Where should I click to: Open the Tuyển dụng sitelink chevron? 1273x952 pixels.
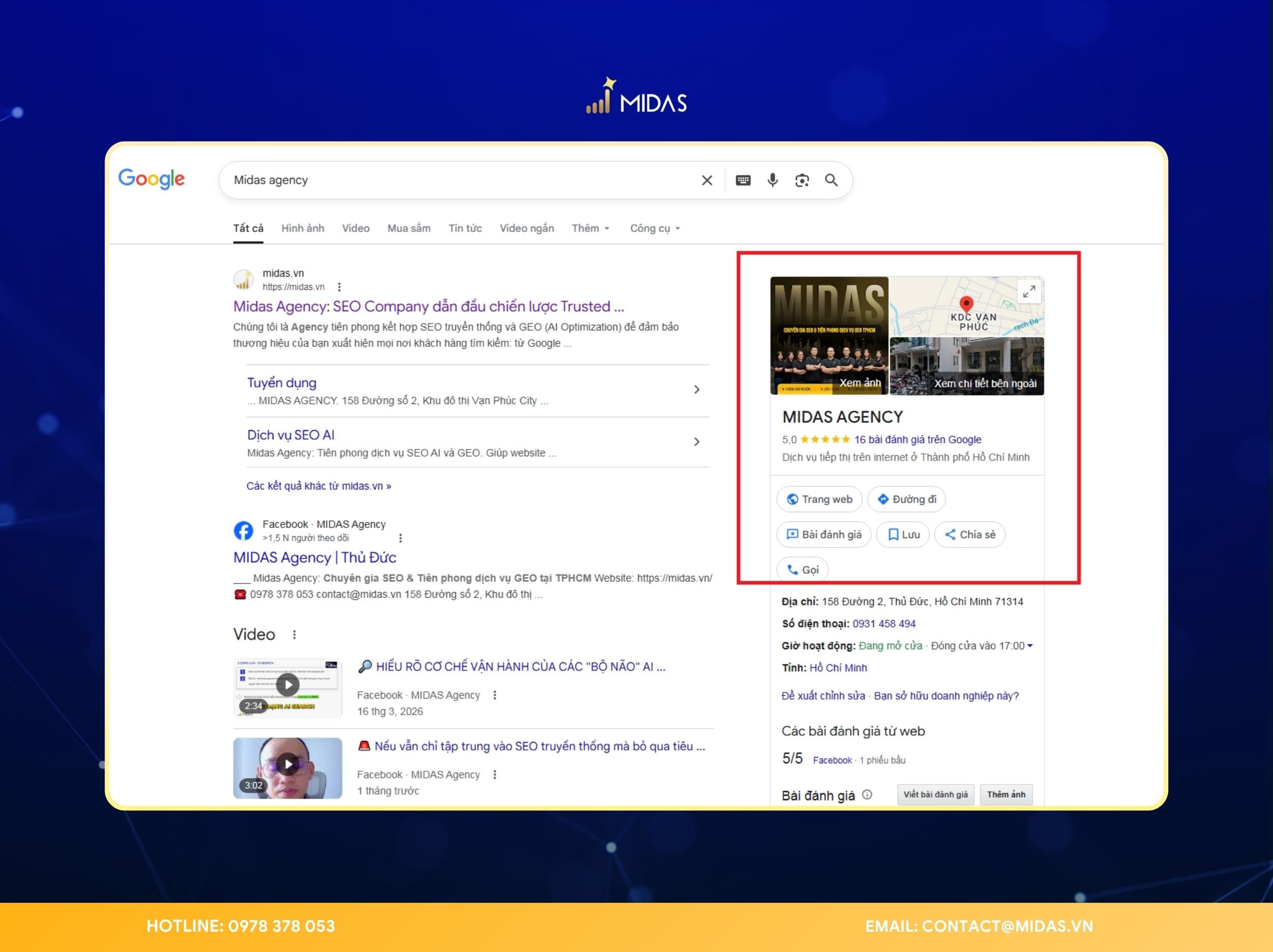pos(696,389)
